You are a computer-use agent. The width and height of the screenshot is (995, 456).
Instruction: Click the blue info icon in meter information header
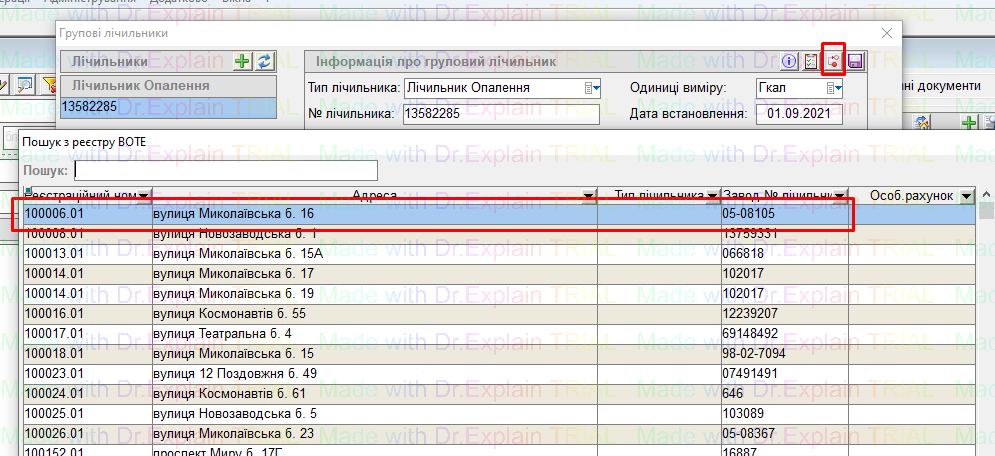click(789, 62)
